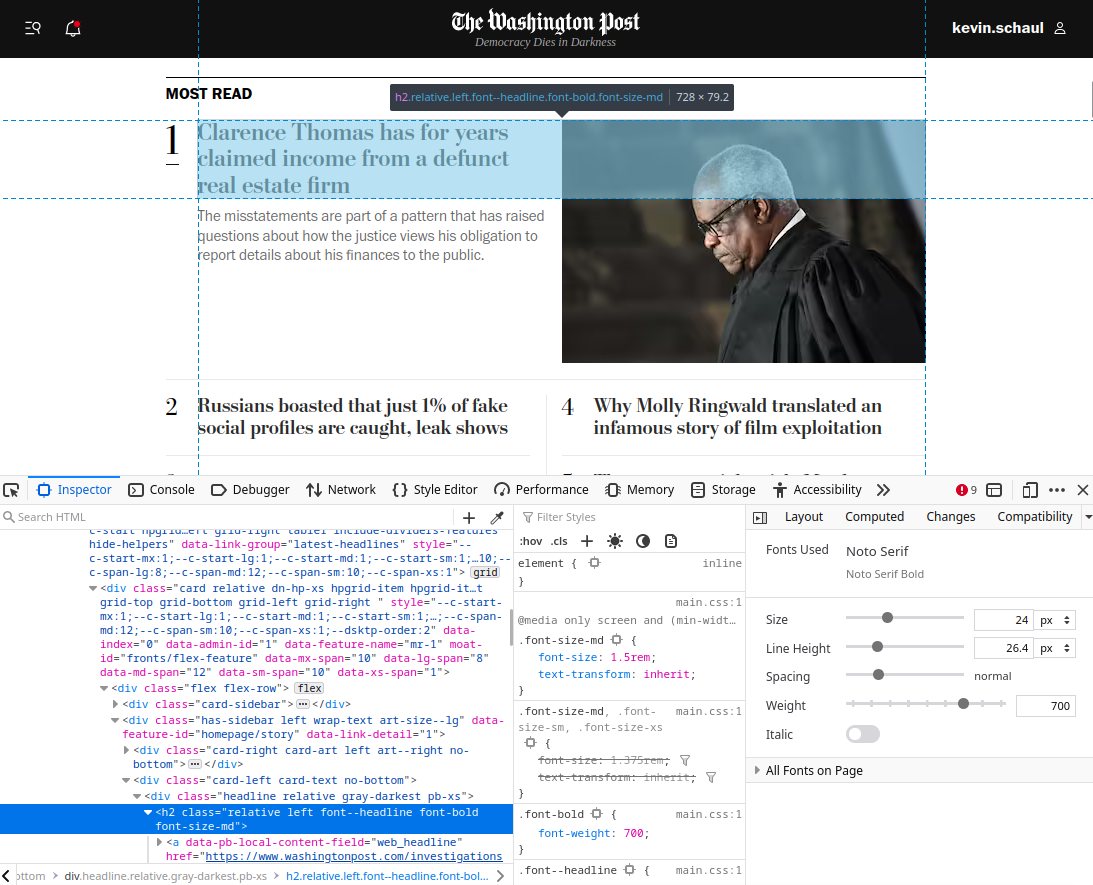Highlight elements matching .font--headline selector
The width and height of the screenshot is (1093, 885).
pyautogui.click(x=629, y=870)
